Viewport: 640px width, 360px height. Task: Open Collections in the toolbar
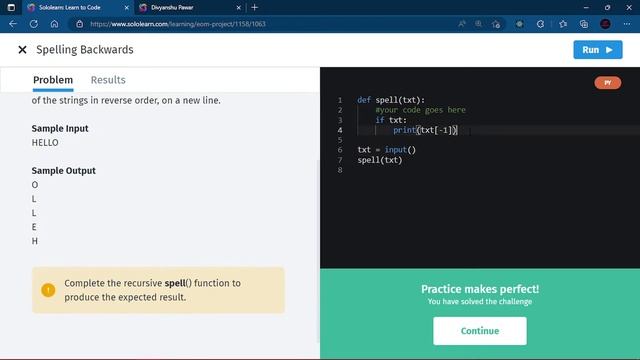click(x=584, y=24)
